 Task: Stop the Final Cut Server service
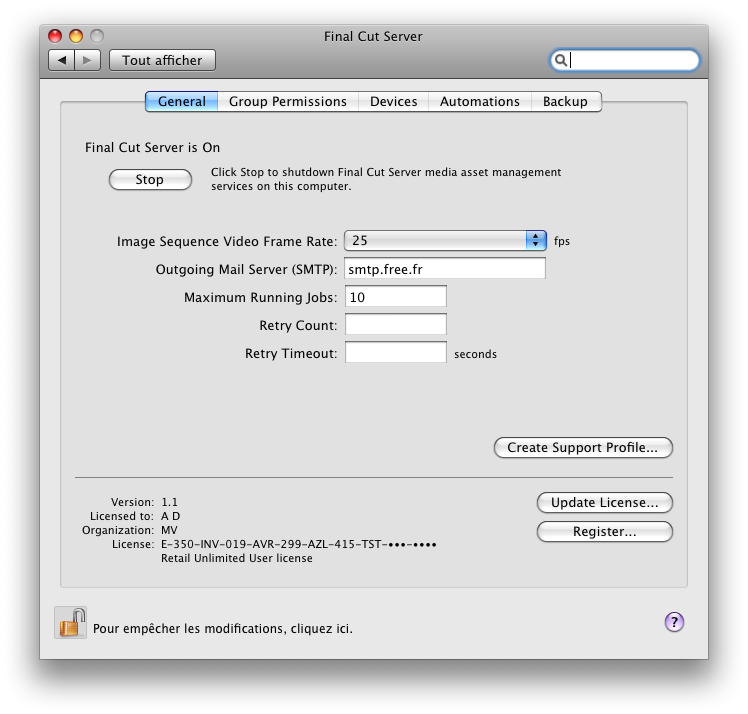150,179
